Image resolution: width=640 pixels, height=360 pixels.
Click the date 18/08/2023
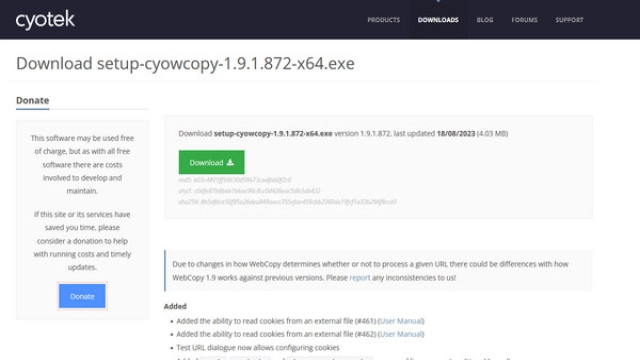(x=456, y=133)
